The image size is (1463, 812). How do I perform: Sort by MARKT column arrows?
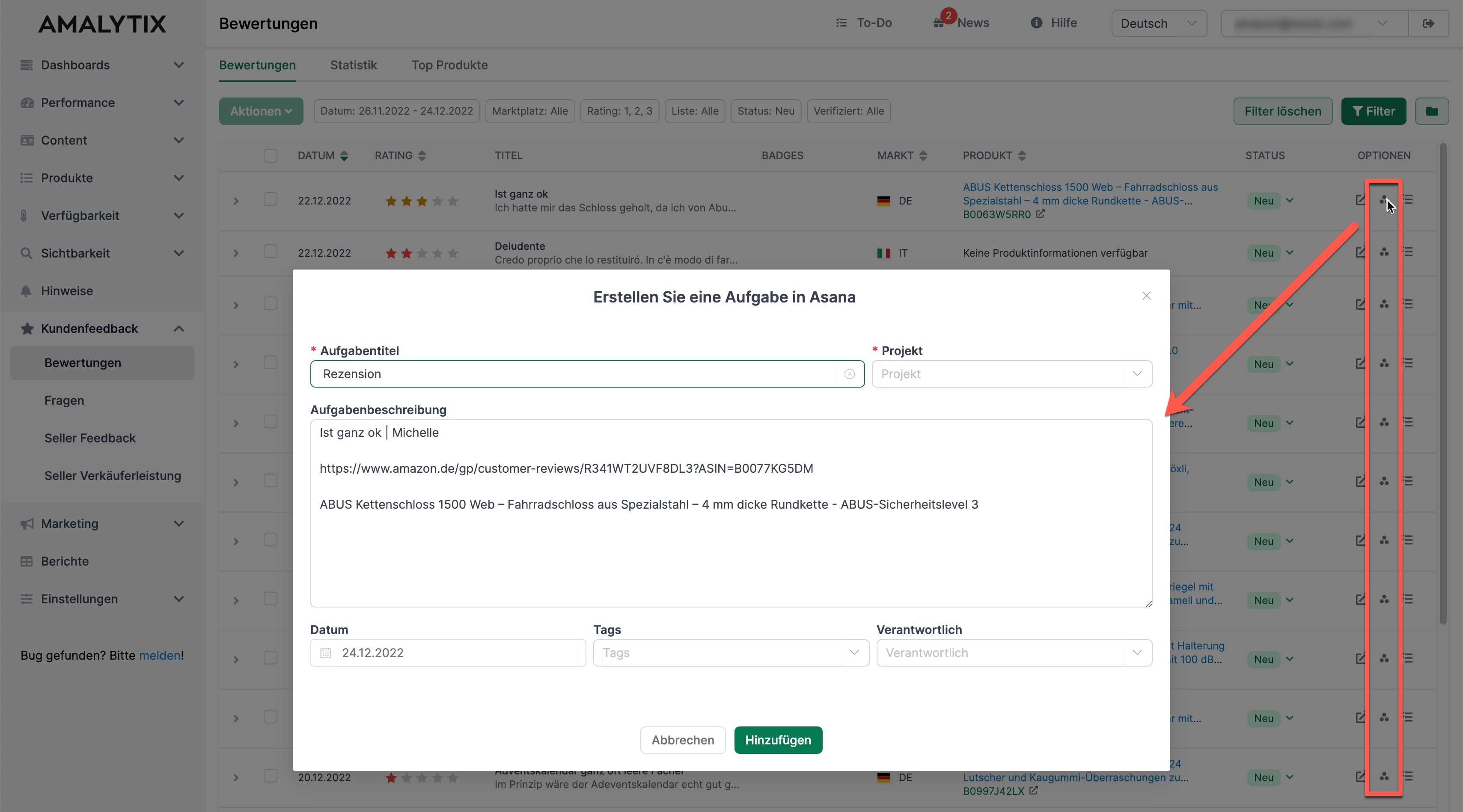coord(923,156)
